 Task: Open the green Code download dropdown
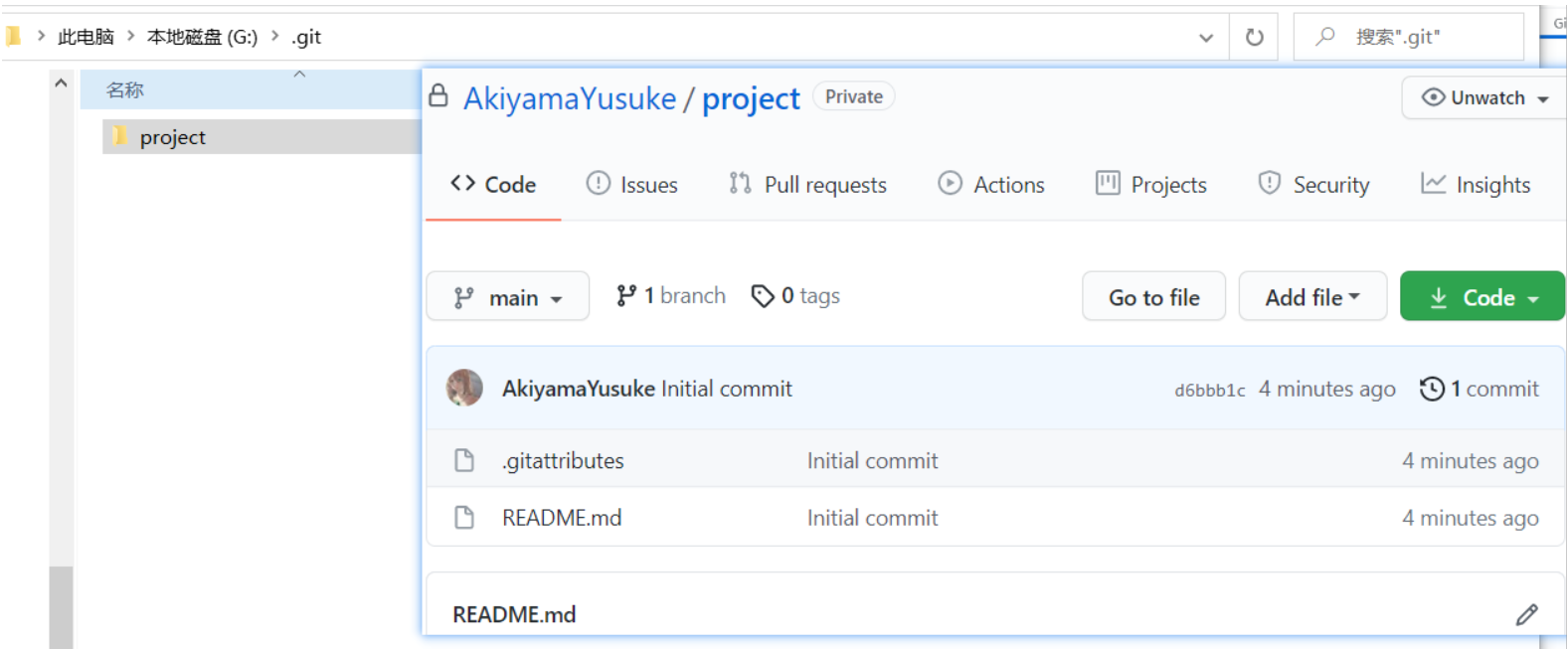coord(1482,297)
